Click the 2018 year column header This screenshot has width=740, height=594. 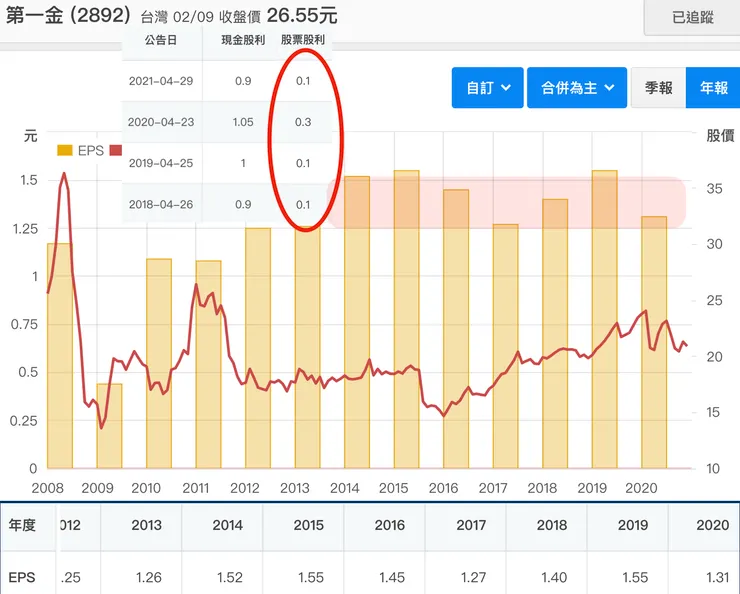552,525
